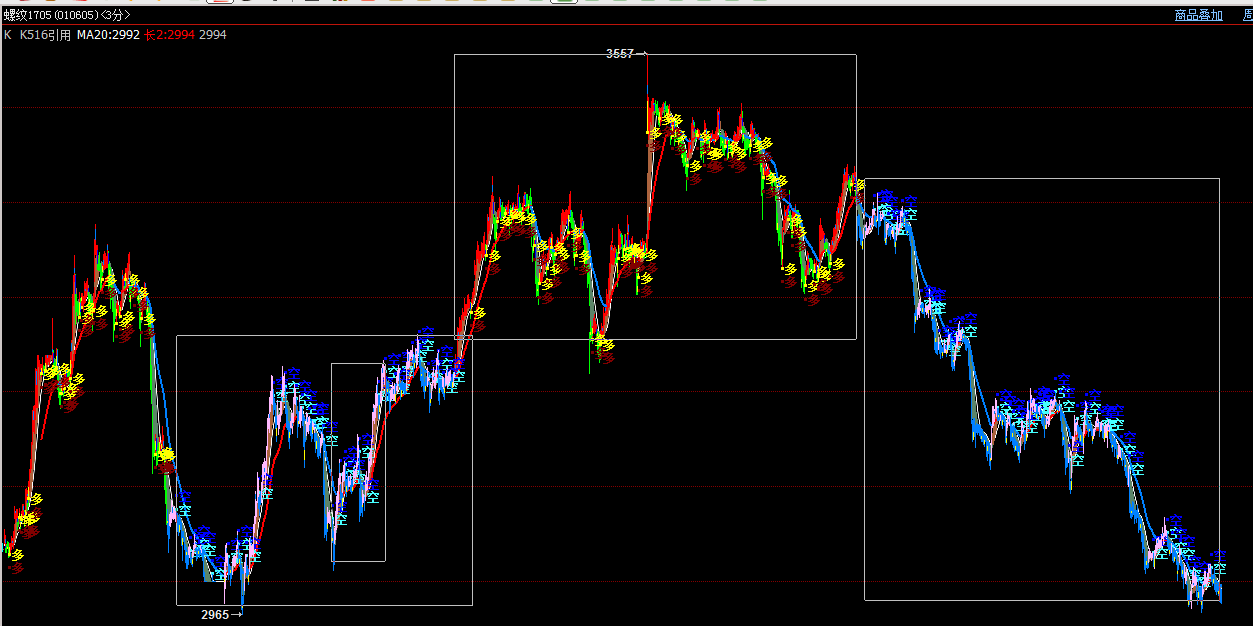Open the K516引用 indicator name
The width and height of the screenshot is (1253, 626).
tap(45, 35)
